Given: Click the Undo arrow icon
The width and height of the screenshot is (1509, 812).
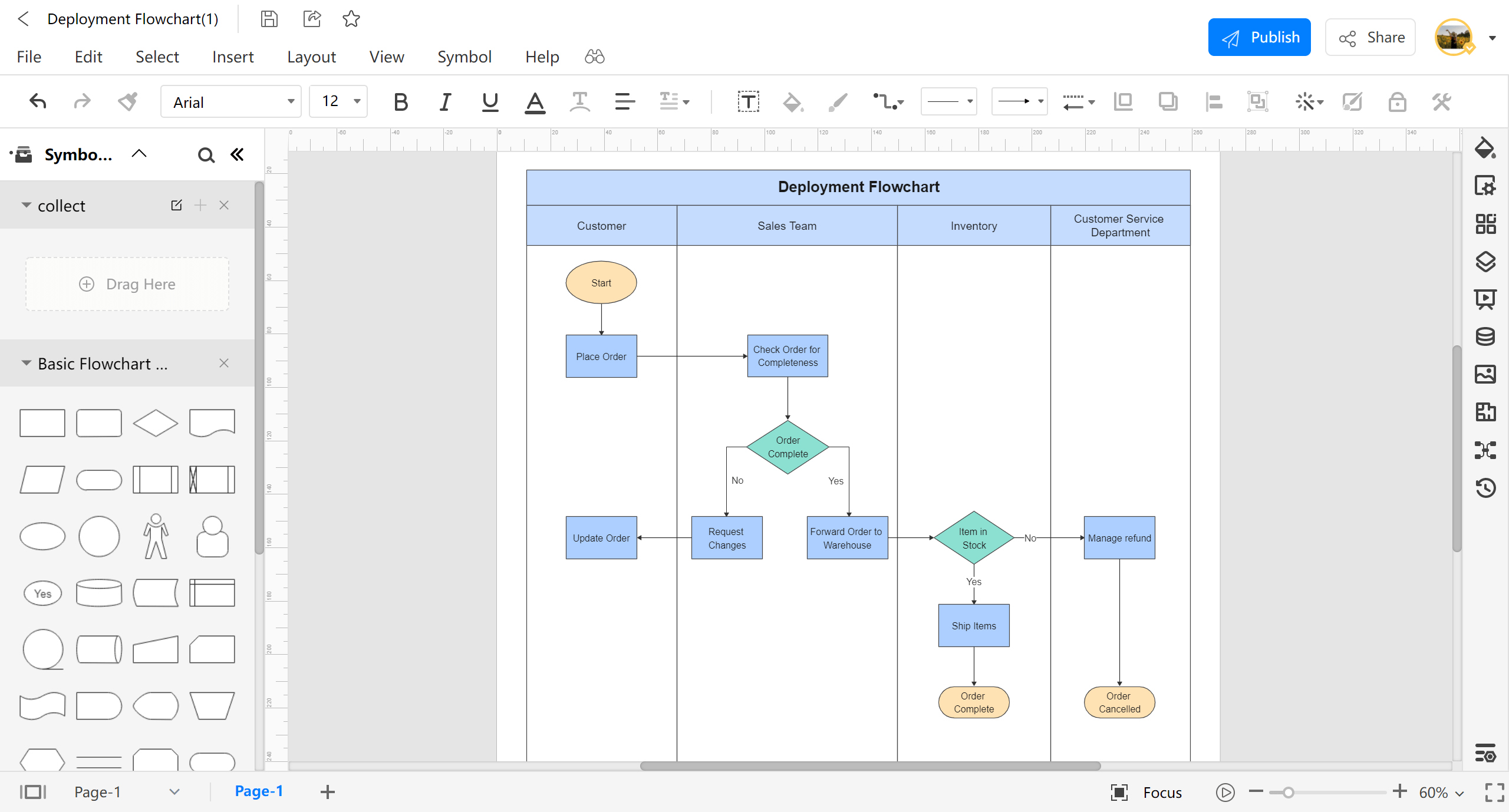Looking at the screenshot, I should tap(36, 102).
